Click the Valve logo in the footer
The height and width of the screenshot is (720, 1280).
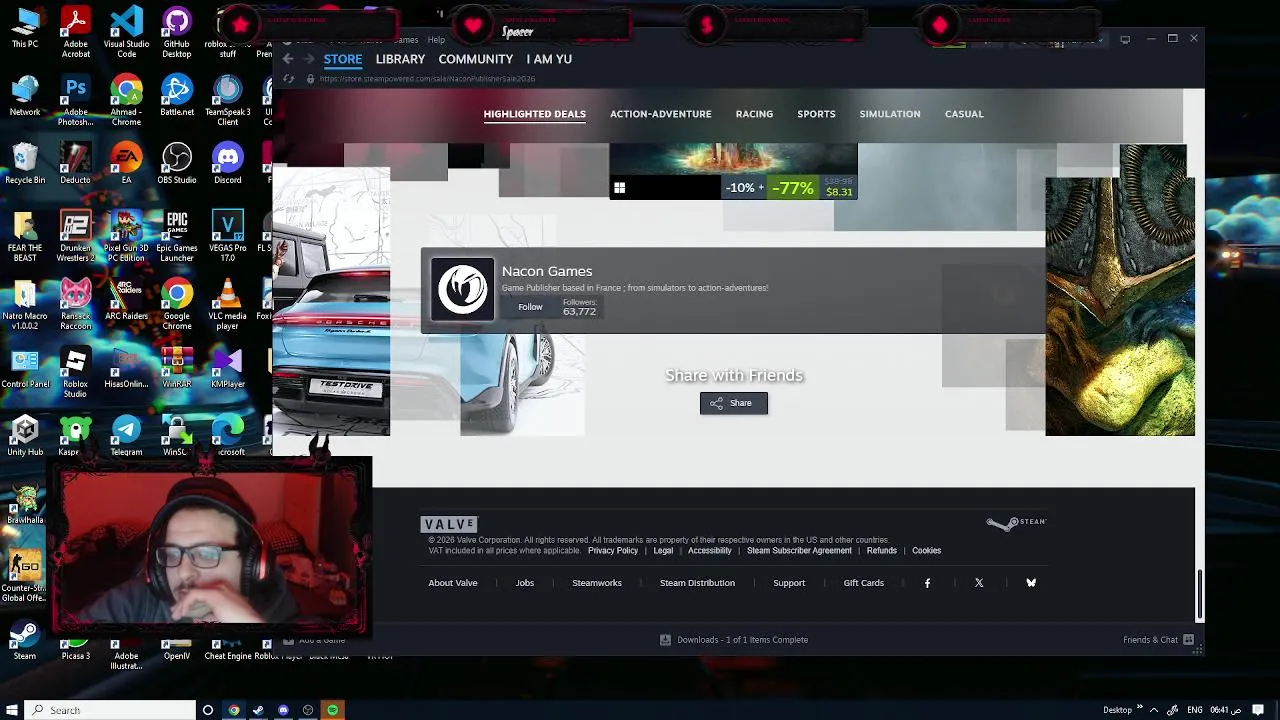pos(449,524)
